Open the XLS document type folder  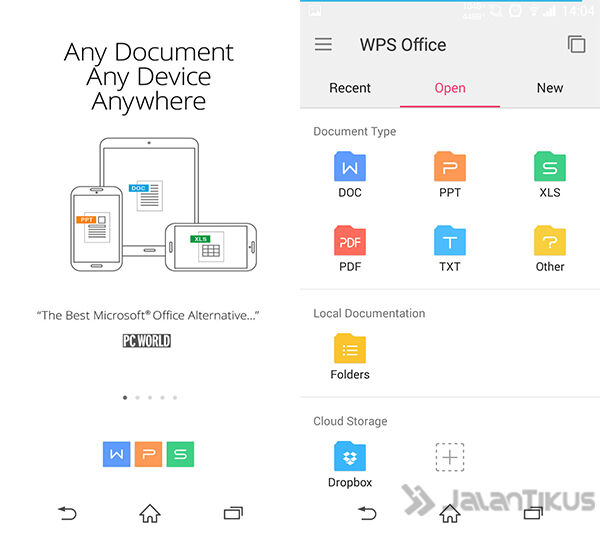point(550,174)
